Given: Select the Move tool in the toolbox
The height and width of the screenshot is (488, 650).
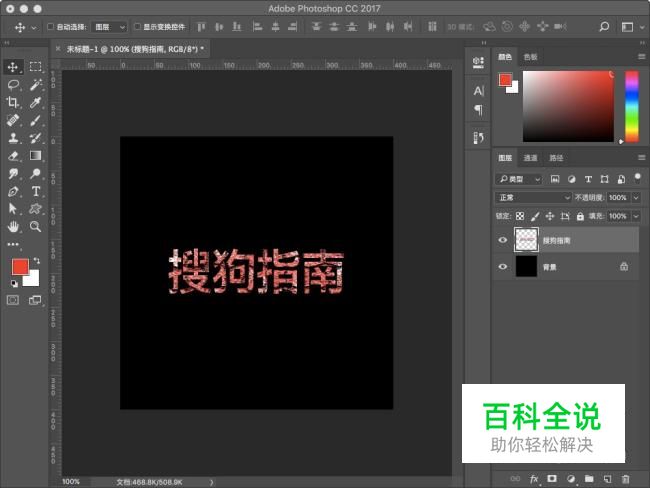Looking at the screenshot, I should point(12,67).
